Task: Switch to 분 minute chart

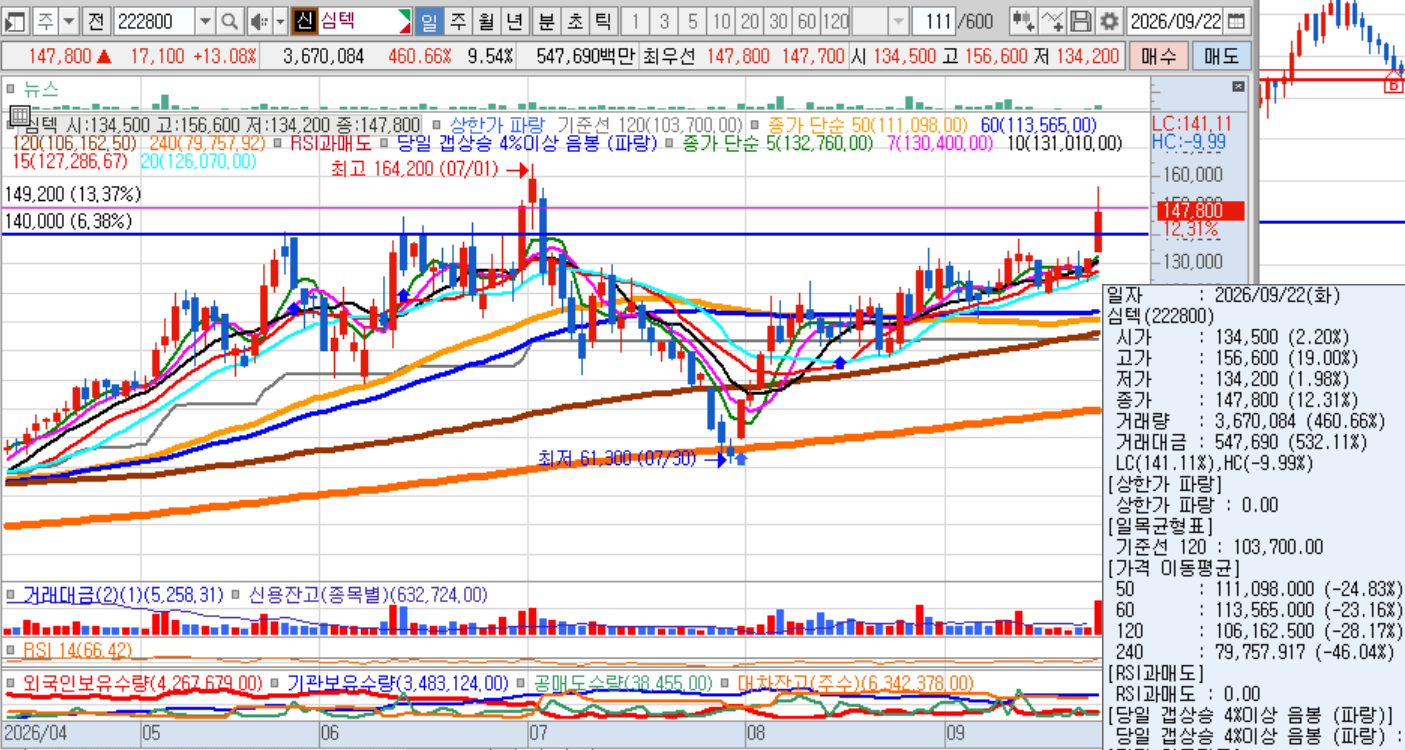Action: (546, 20)
